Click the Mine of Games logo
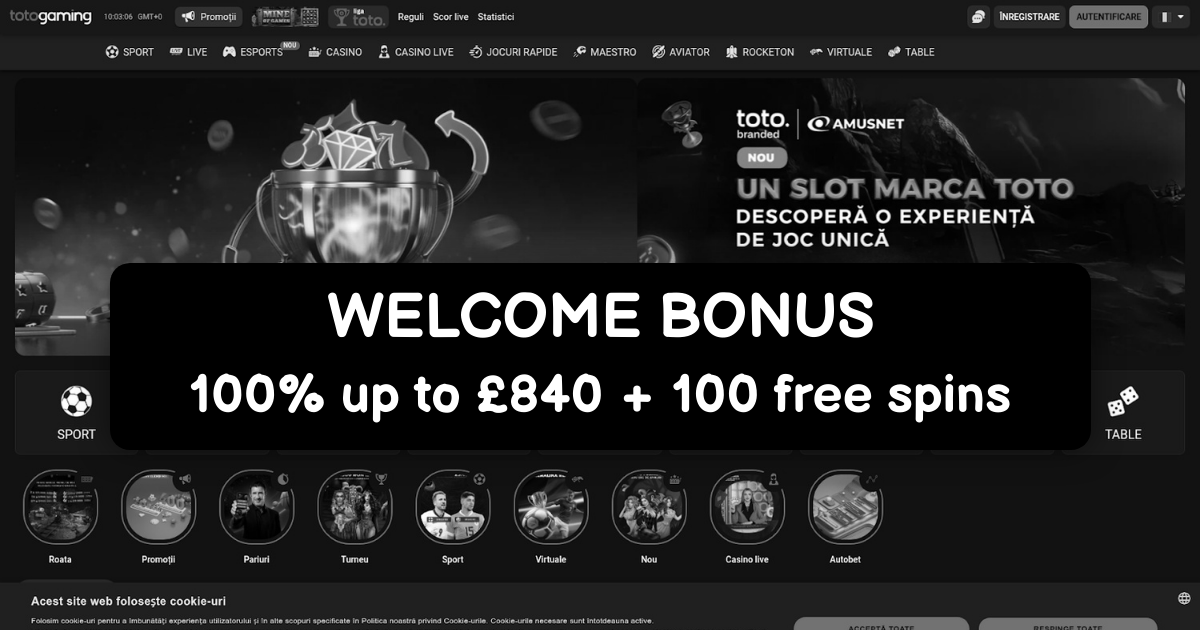The width and height of the screenshot is (1200, 630). [285, 17]
